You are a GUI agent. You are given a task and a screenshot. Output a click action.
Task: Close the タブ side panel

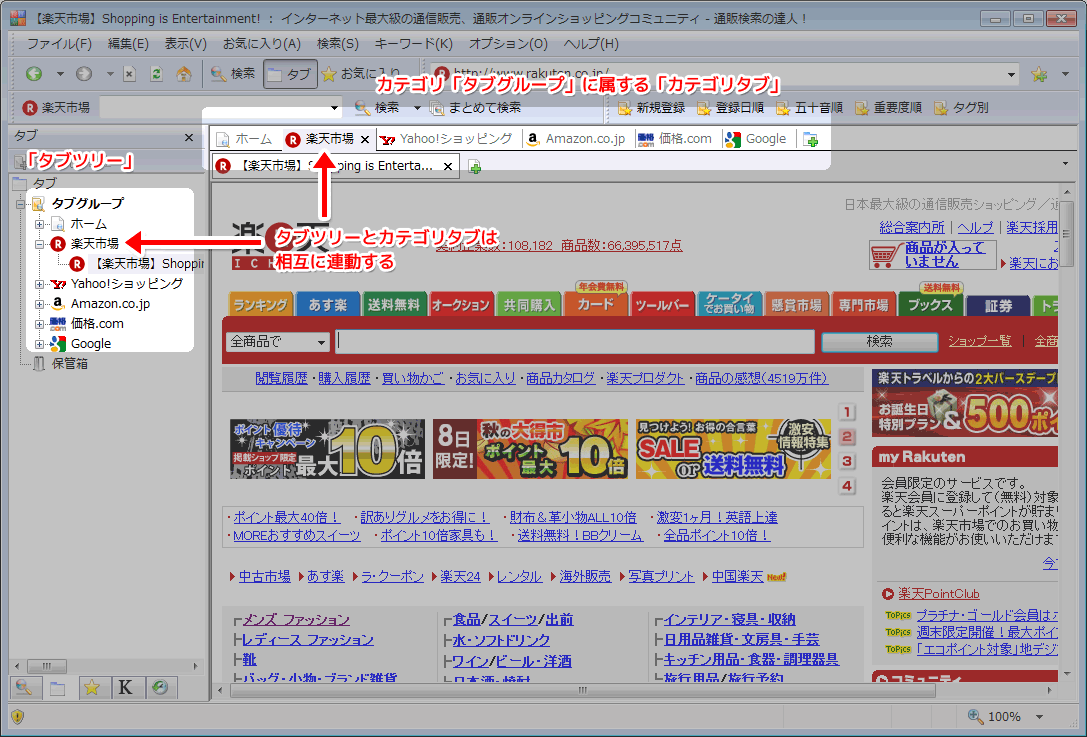point(189,137)
